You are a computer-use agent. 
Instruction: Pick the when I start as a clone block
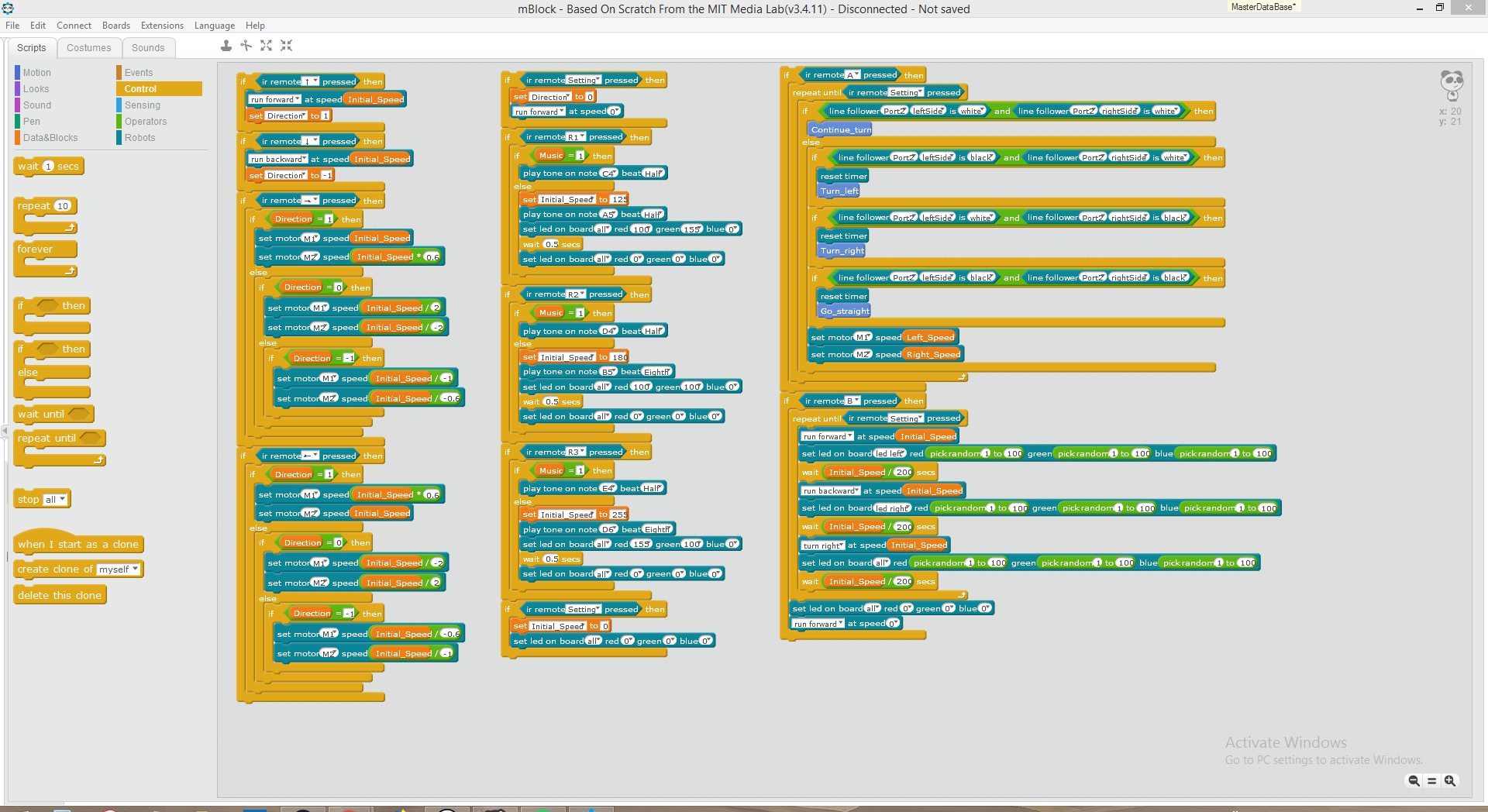click(78, 544)
